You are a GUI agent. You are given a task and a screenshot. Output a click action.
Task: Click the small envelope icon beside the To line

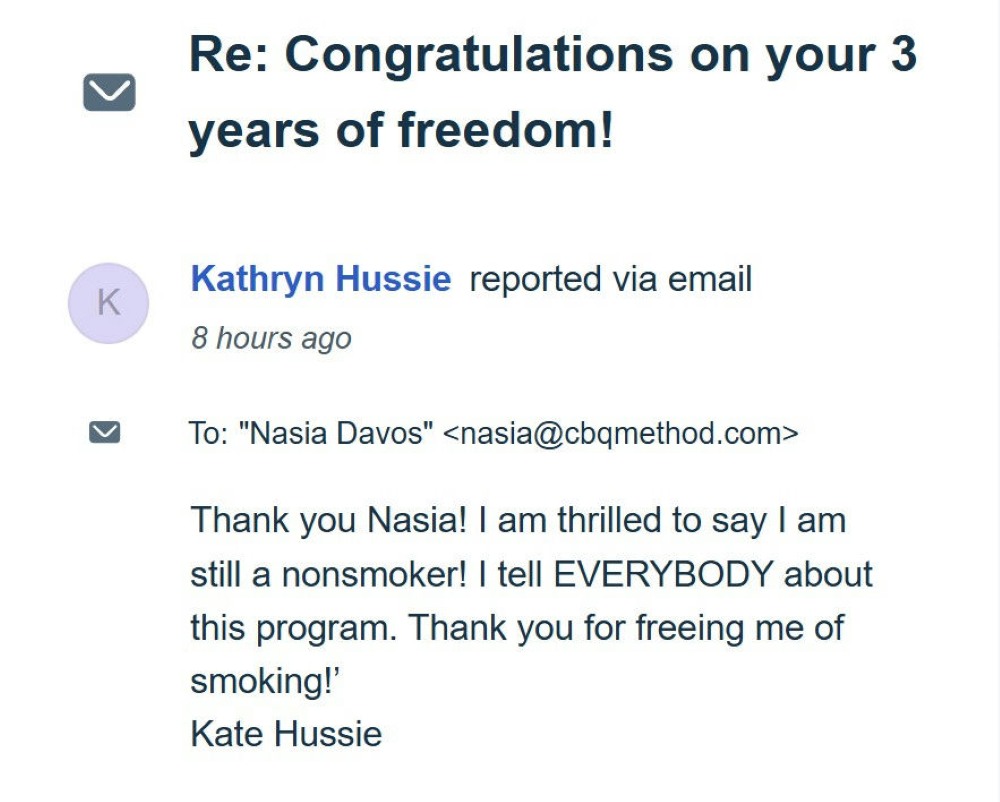[x=105, y=432]
